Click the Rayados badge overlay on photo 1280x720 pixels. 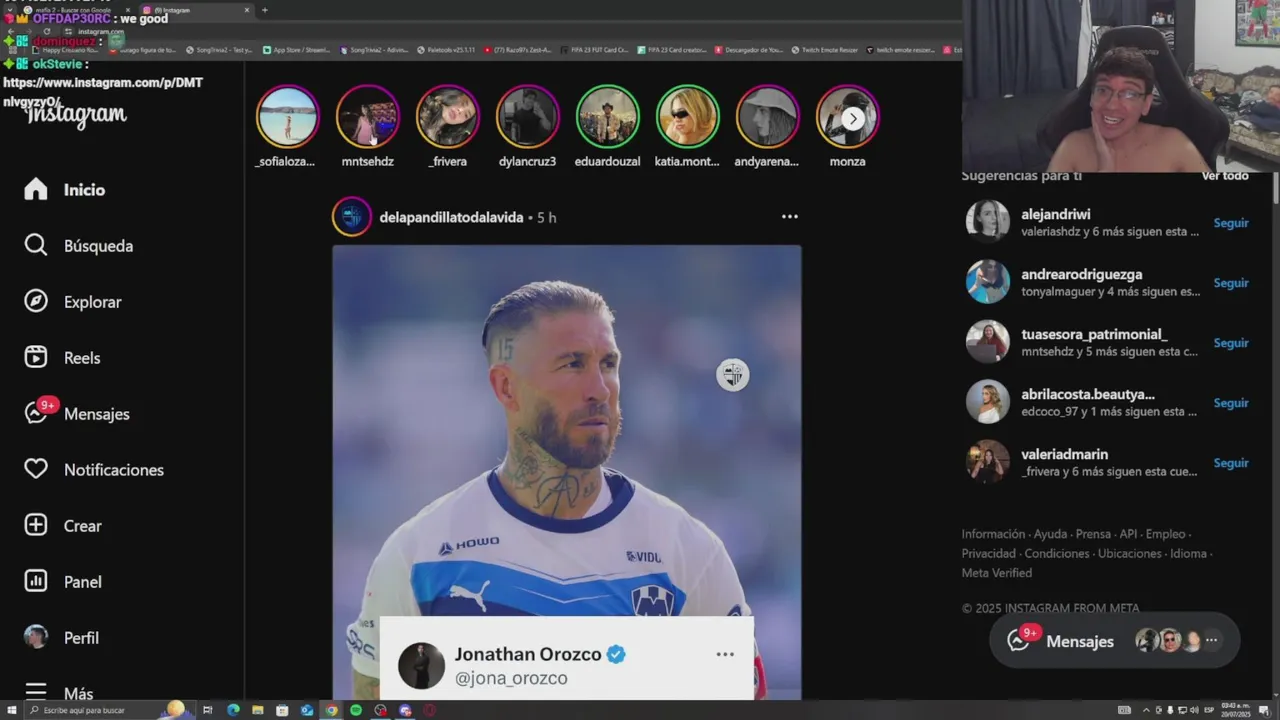(x=732, y=375)
